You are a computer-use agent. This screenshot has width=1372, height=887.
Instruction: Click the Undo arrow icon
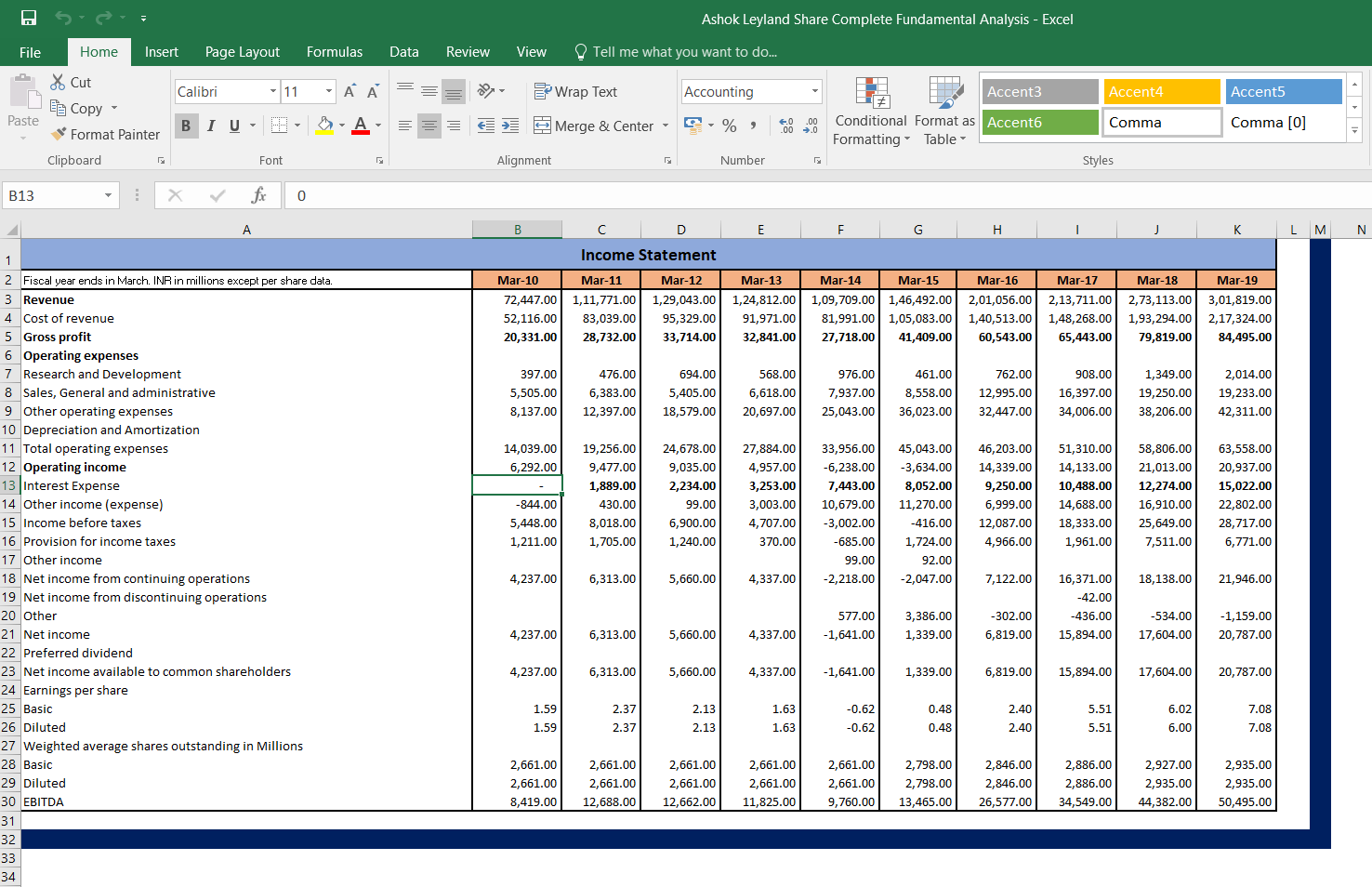click(x=63, y=18)
